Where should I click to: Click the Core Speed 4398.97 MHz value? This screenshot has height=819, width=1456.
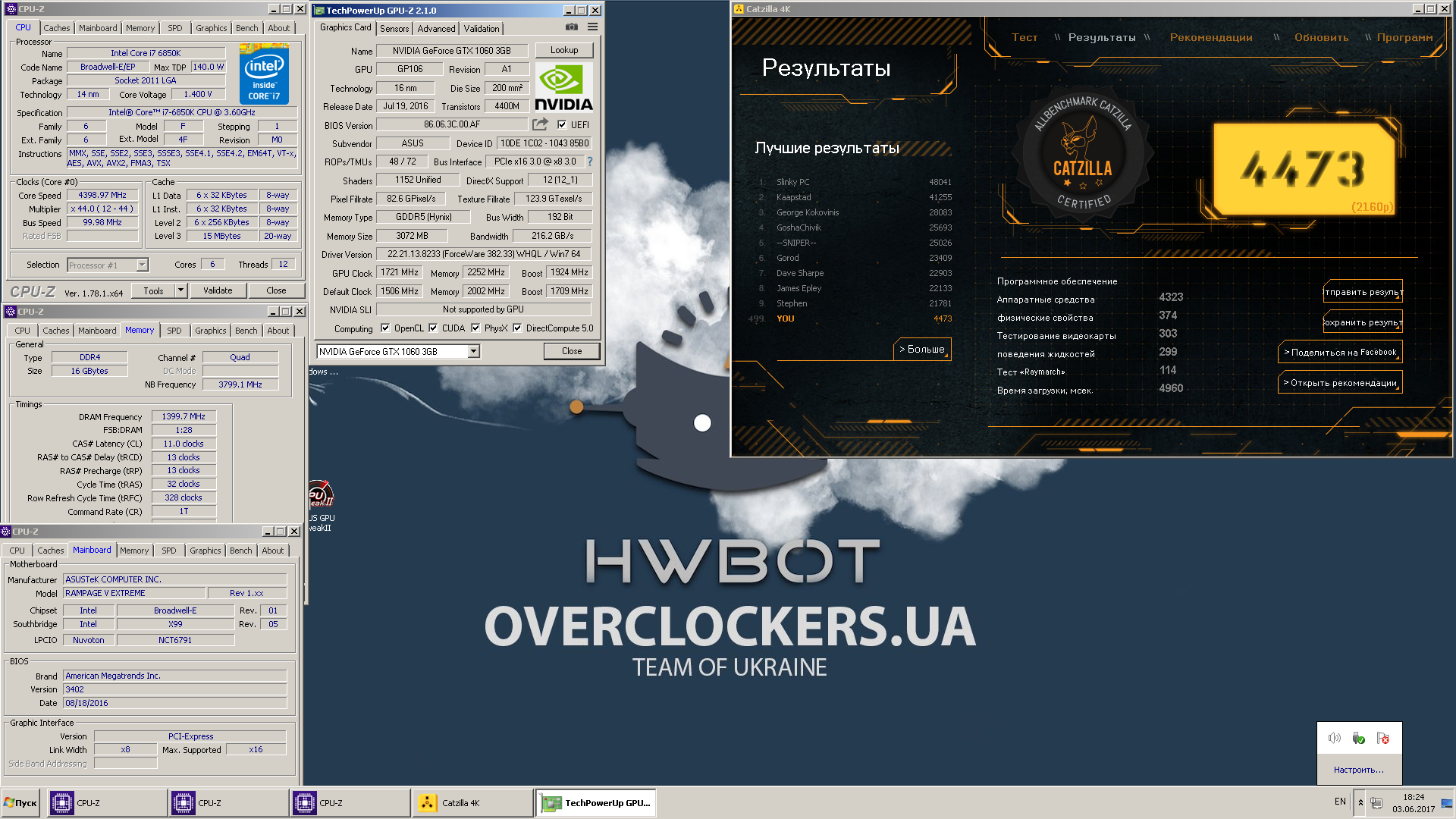pyautogui.click(x=102, y=195)
